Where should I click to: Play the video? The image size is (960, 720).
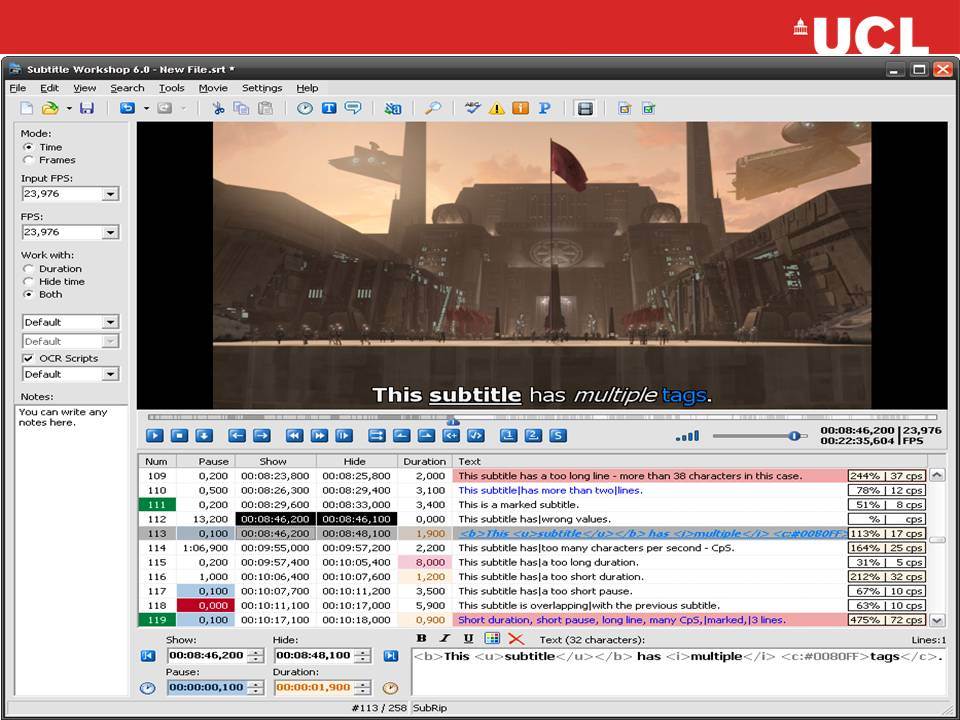point(155,436)
